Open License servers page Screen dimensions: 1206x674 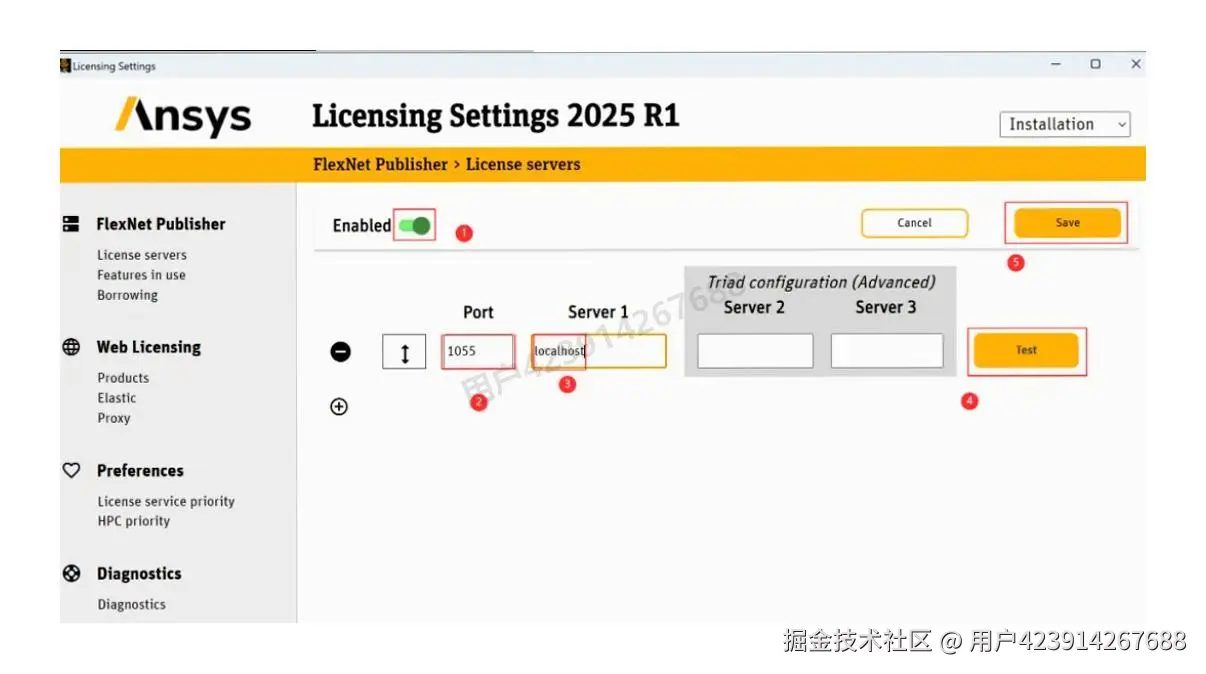[x=142, y=255]
